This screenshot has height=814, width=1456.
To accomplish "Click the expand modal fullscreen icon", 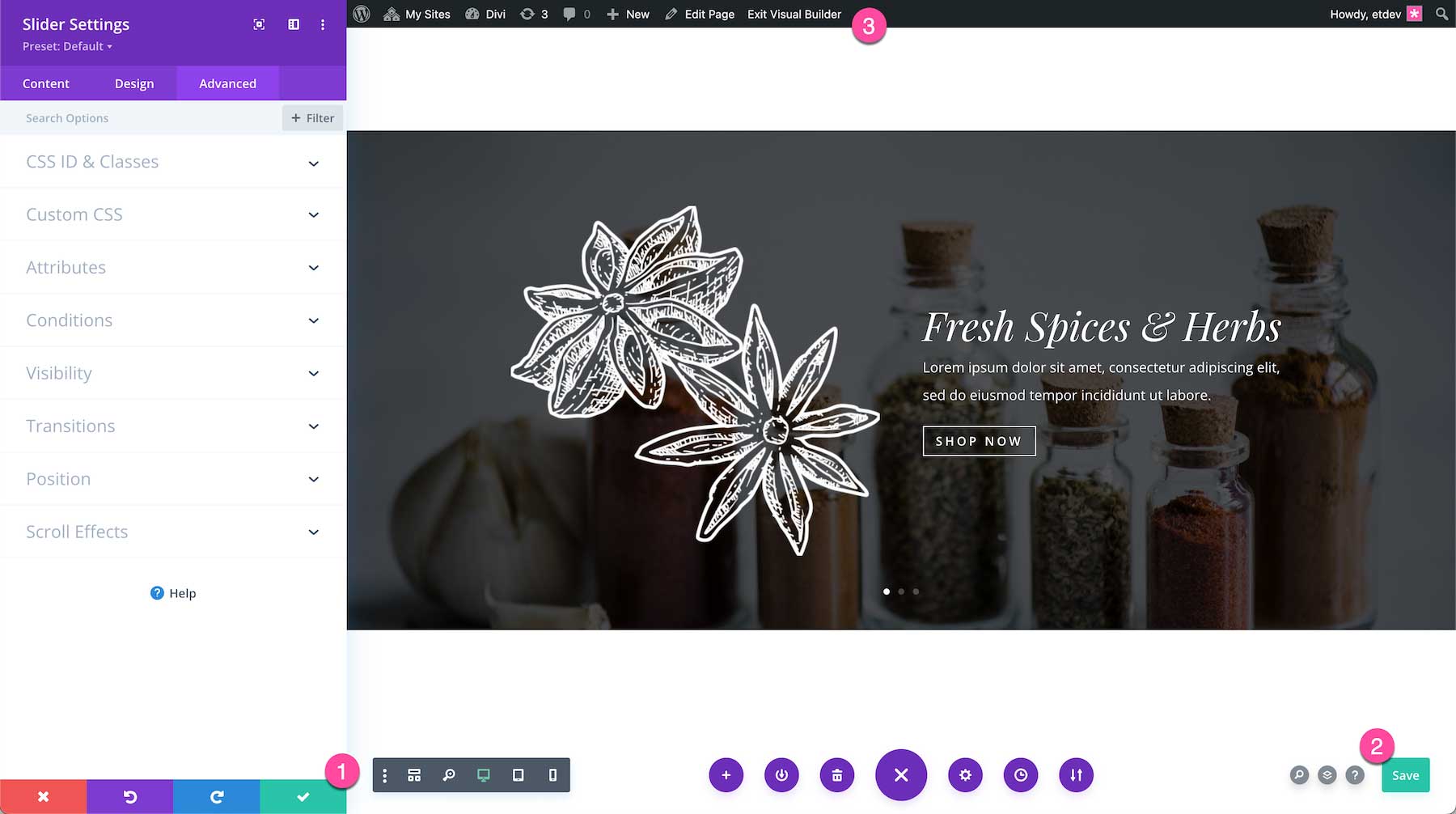I will click(259, 24).
